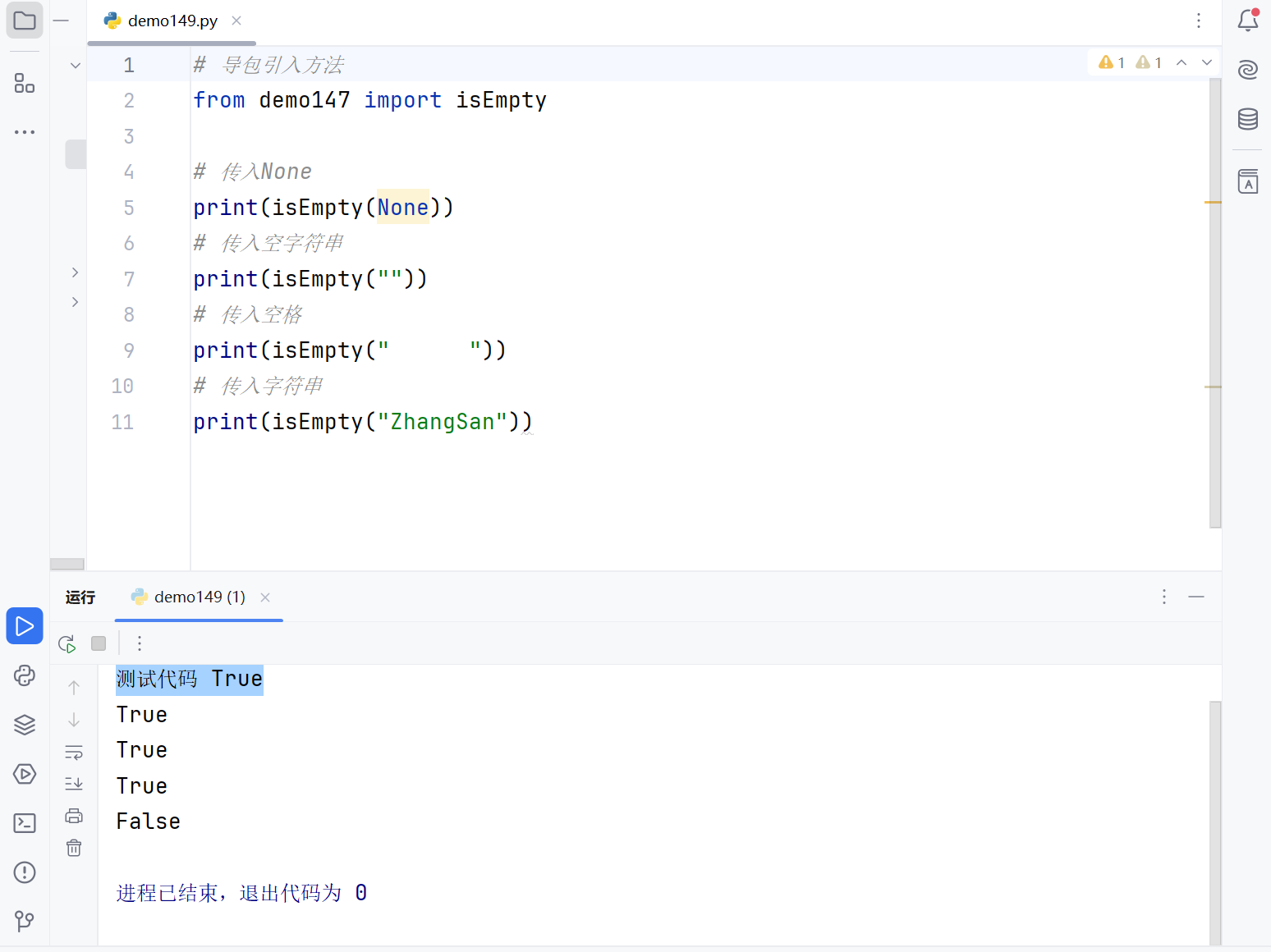The width and height of the screenshot is (1271, 952).
Task: Click the editor vertical scrollbar
Action: click(1215, 304)
